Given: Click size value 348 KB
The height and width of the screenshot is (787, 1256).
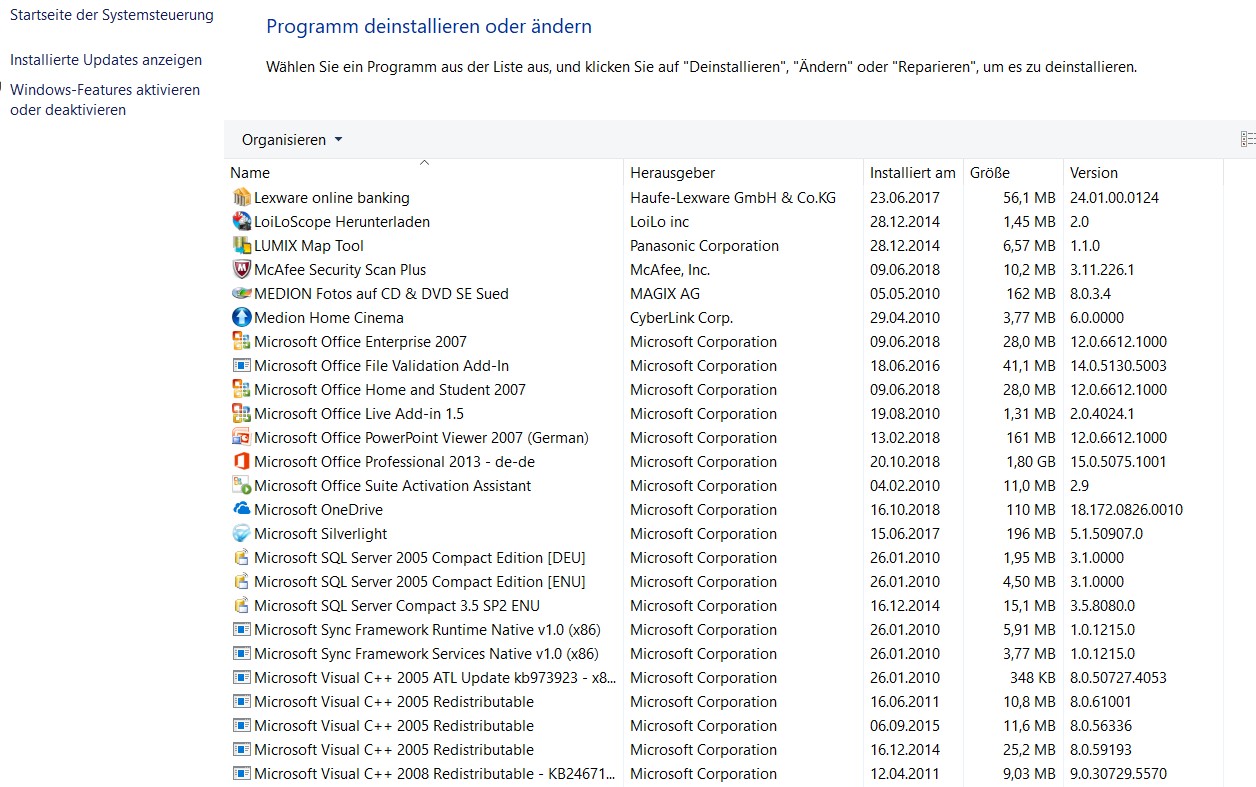Looking at the screenshot, I should 1031,678.
